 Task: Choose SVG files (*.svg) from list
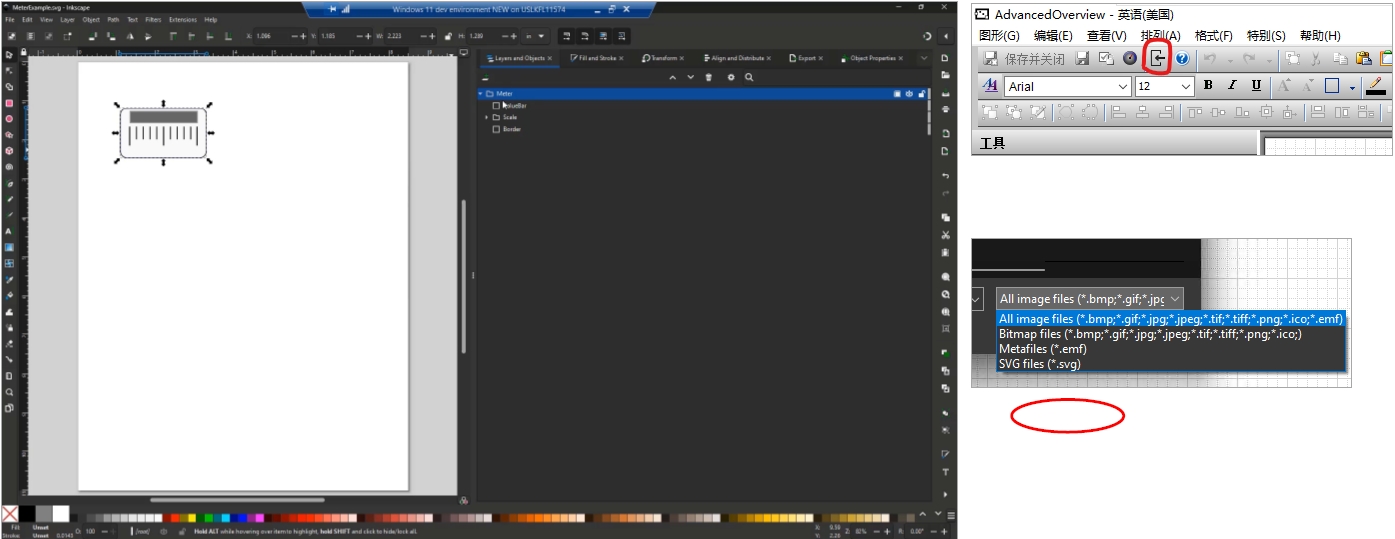click(x=1039, y=364)
